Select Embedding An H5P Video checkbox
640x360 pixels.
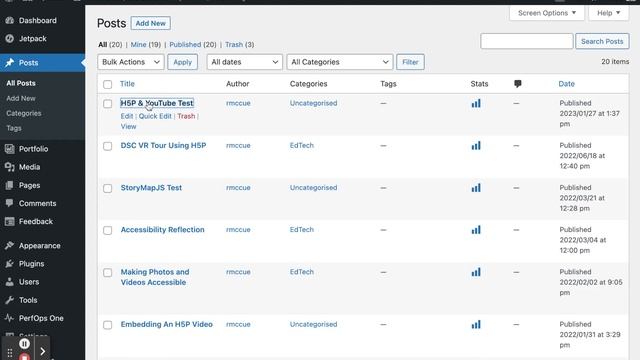point(107,325)
